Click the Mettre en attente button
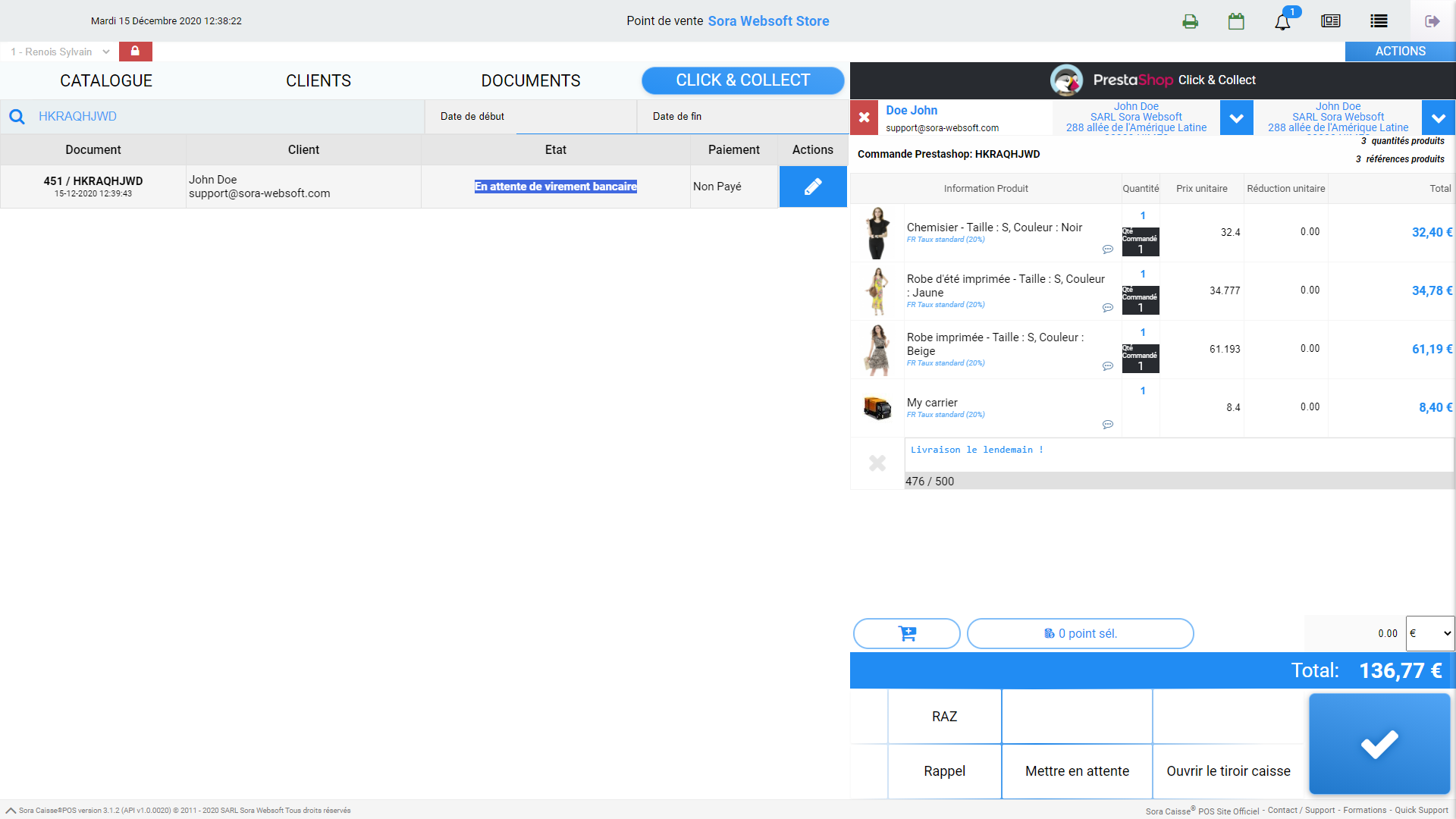This screenshot has height=819, width=1456. [1077, 771]
